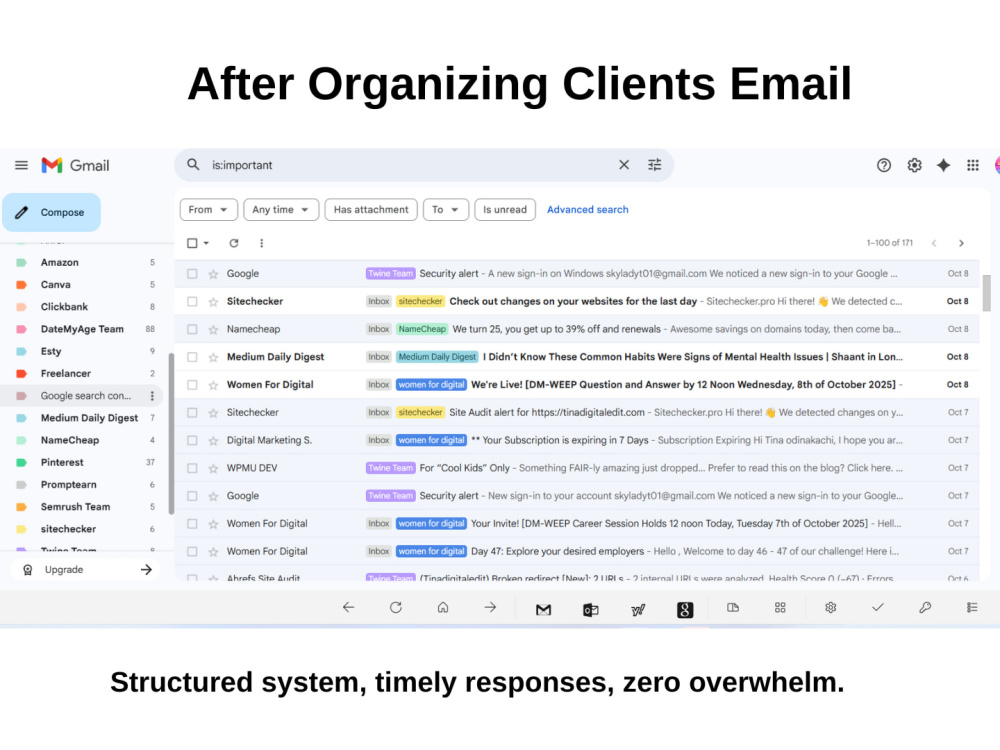
Task: Check the Google Security alert Oct 8 email
Action: (192, 274)
